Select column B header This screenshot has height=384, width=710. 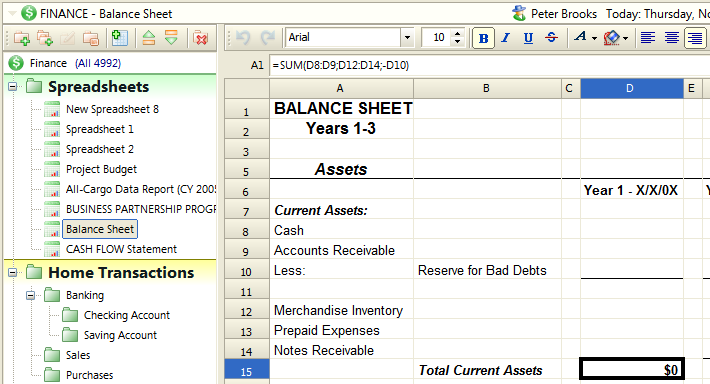coord(487,88)
